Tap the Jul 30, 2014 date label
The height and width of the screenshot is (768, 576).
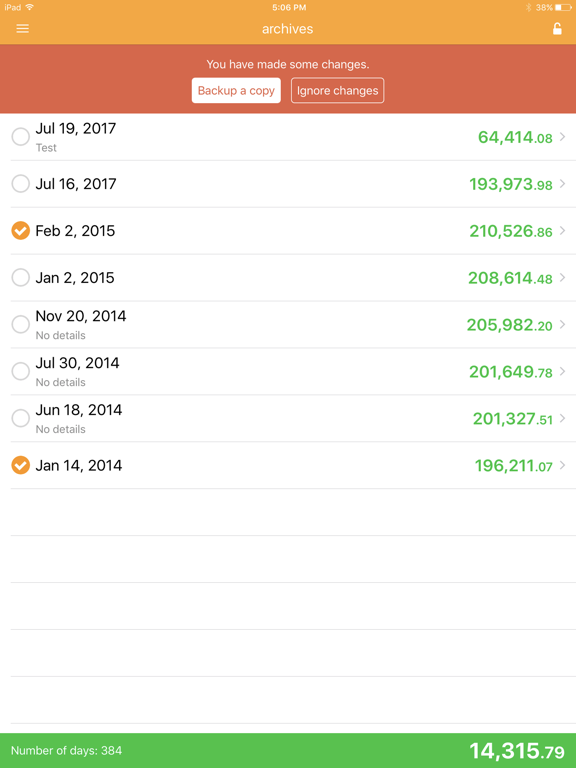[77, 363]
